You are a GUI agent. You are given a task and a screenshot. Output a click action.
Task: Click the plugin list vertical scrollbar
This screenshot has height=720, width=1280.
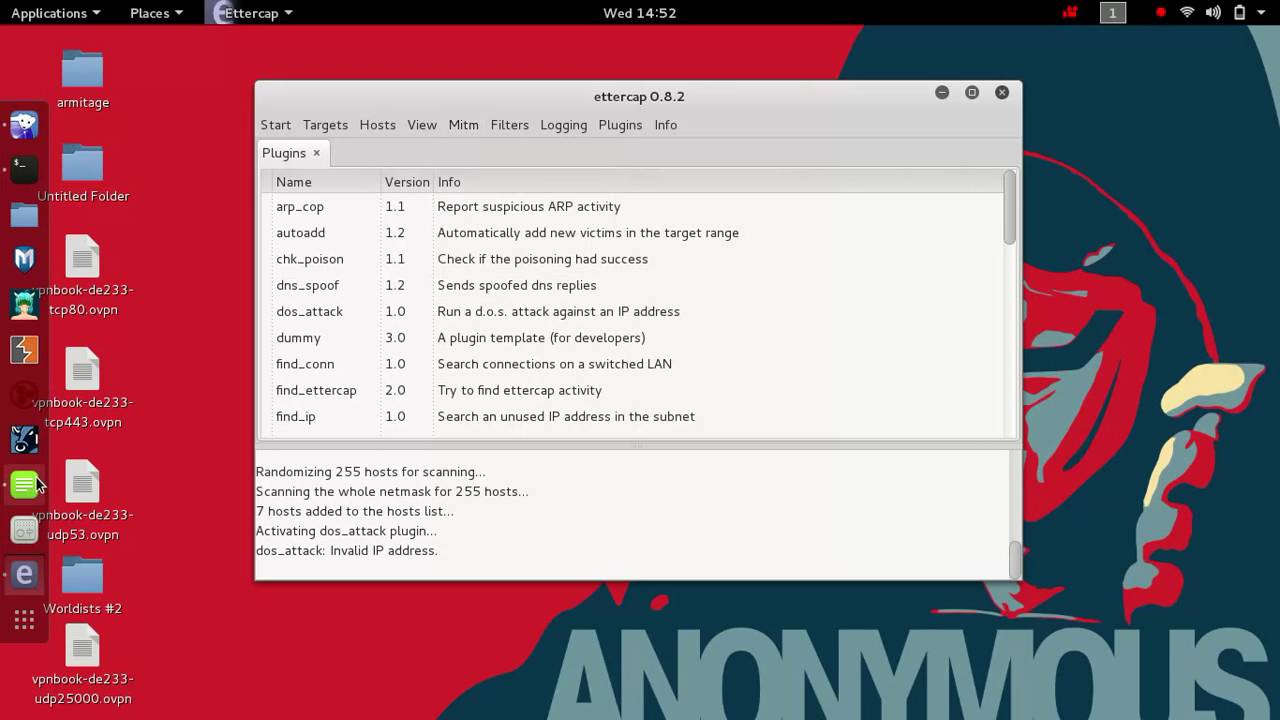(x=1010, y=207)
